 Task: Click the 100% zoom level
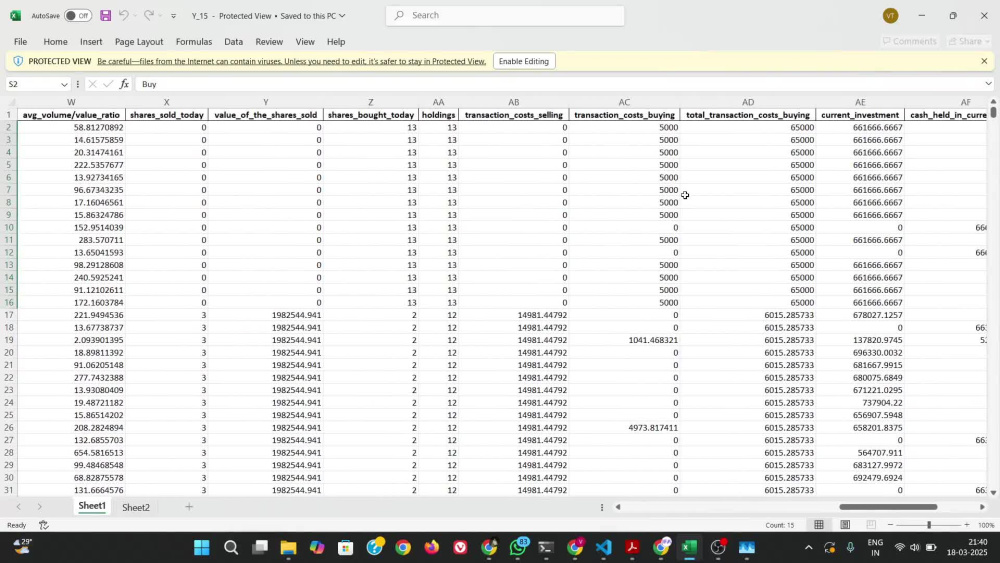click(x=986, y=525)
